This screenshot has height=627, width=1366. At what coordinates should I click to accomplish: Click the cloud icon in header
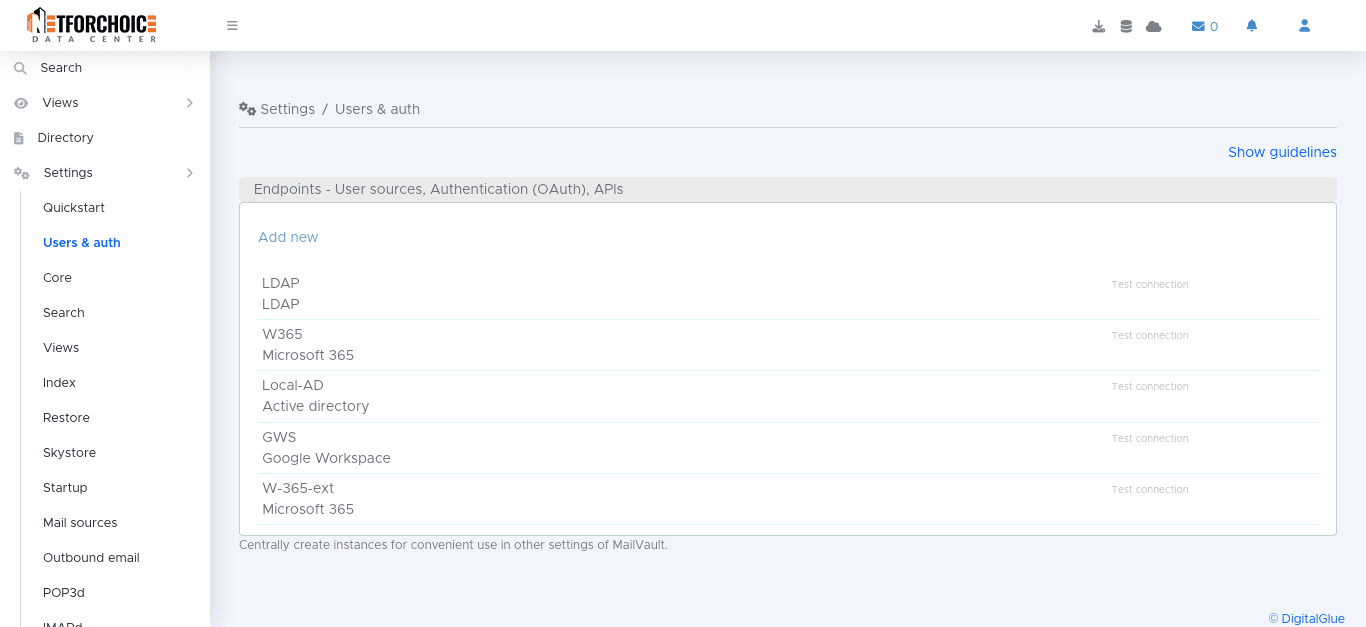[1153, 26]
